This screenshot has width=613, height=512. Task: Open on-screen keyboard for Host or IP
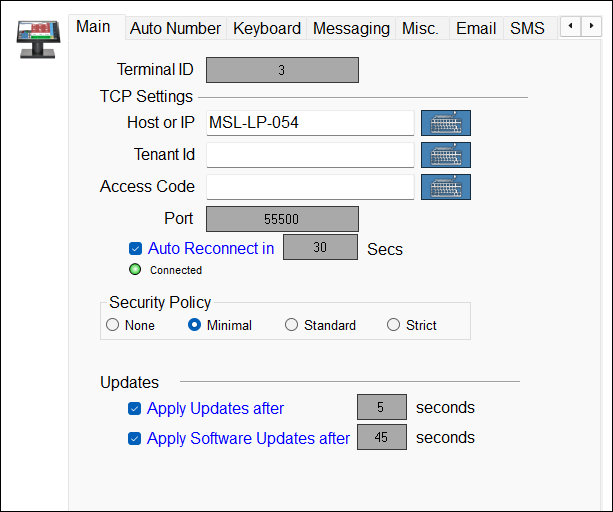coord(445,123)
